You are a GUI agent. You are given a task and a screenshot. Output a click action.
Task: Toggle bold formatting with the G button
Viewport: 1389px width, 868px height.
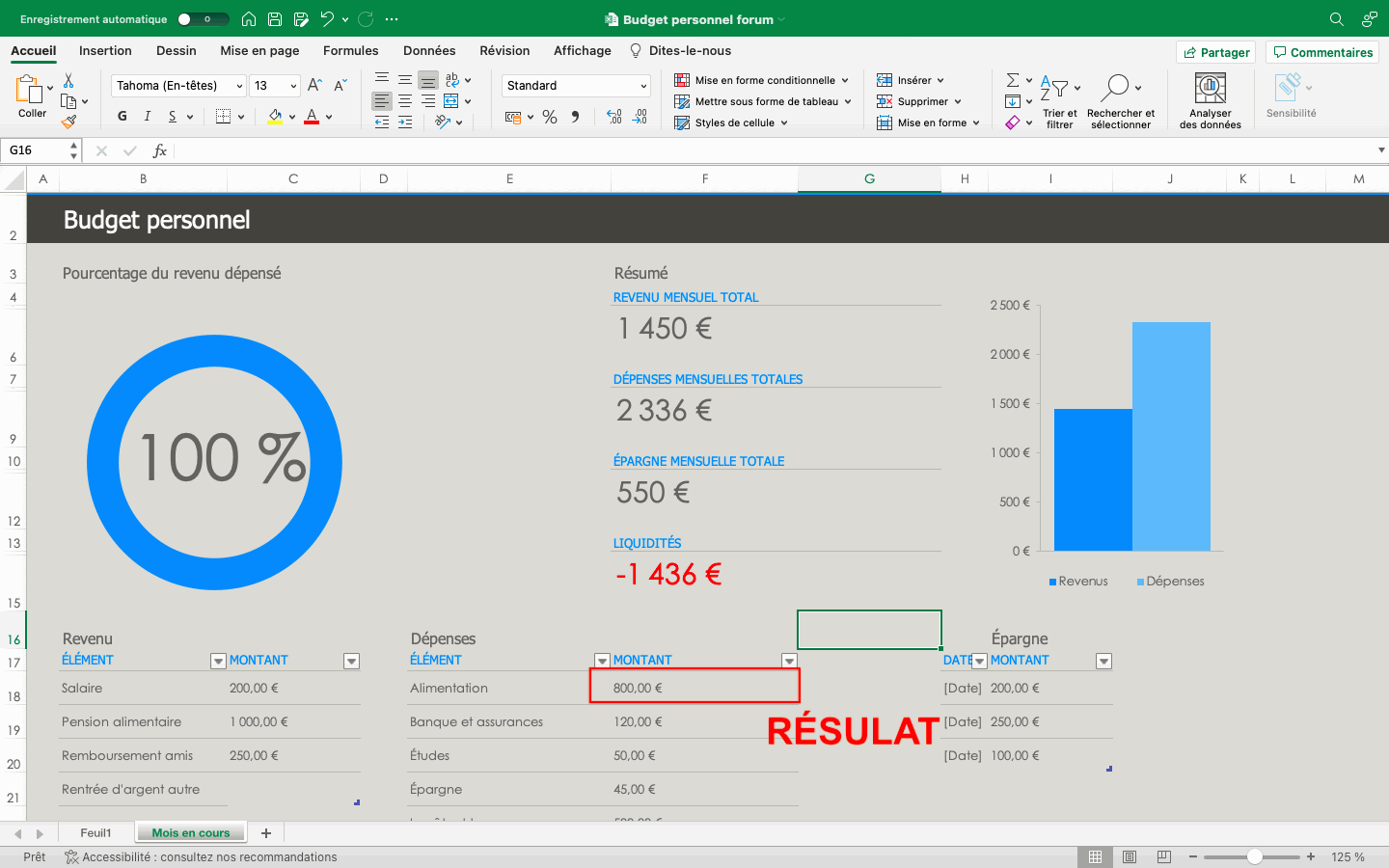click(x=123, y=117)
